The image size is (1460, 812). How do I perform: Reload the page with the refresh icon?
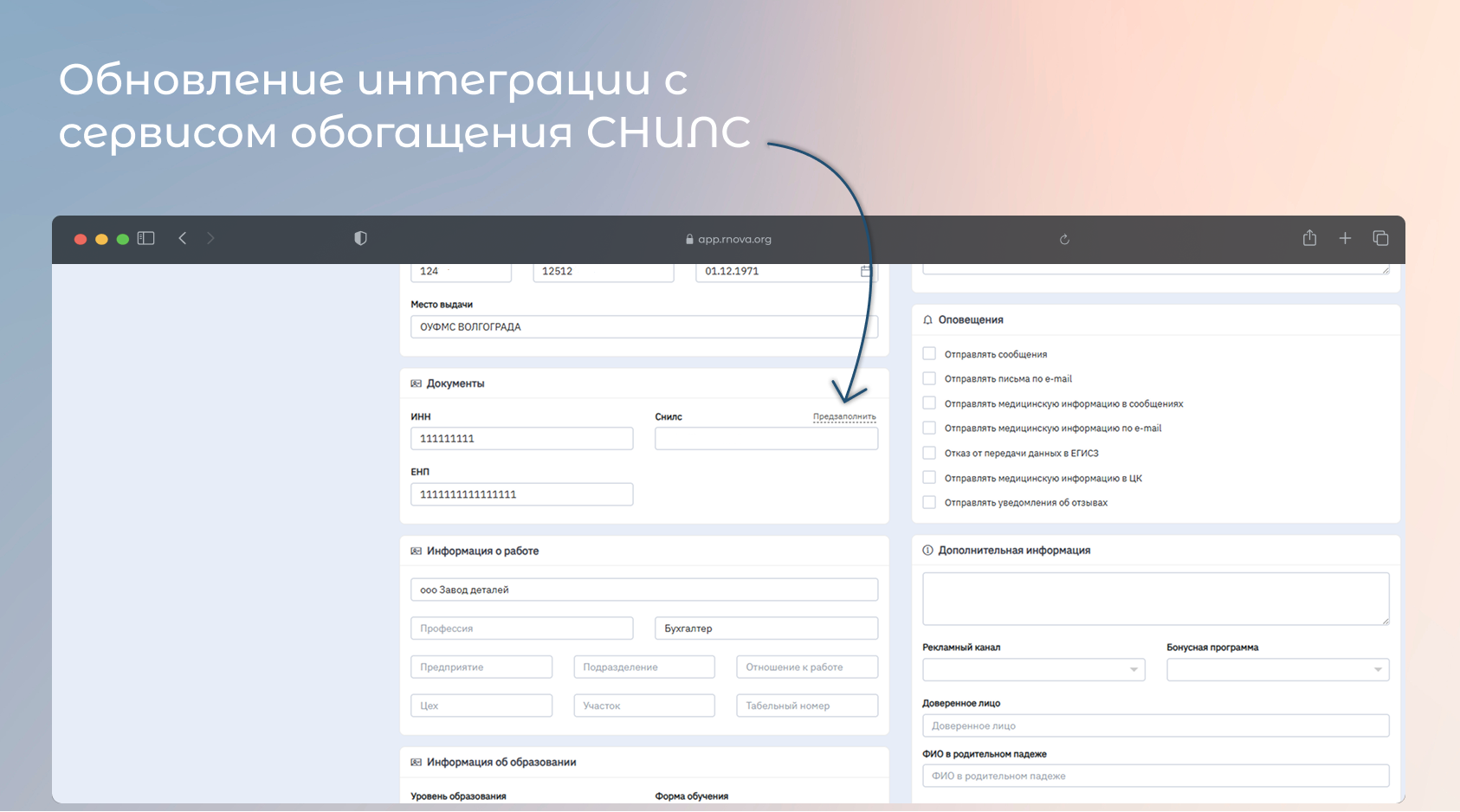[1064, 240]
